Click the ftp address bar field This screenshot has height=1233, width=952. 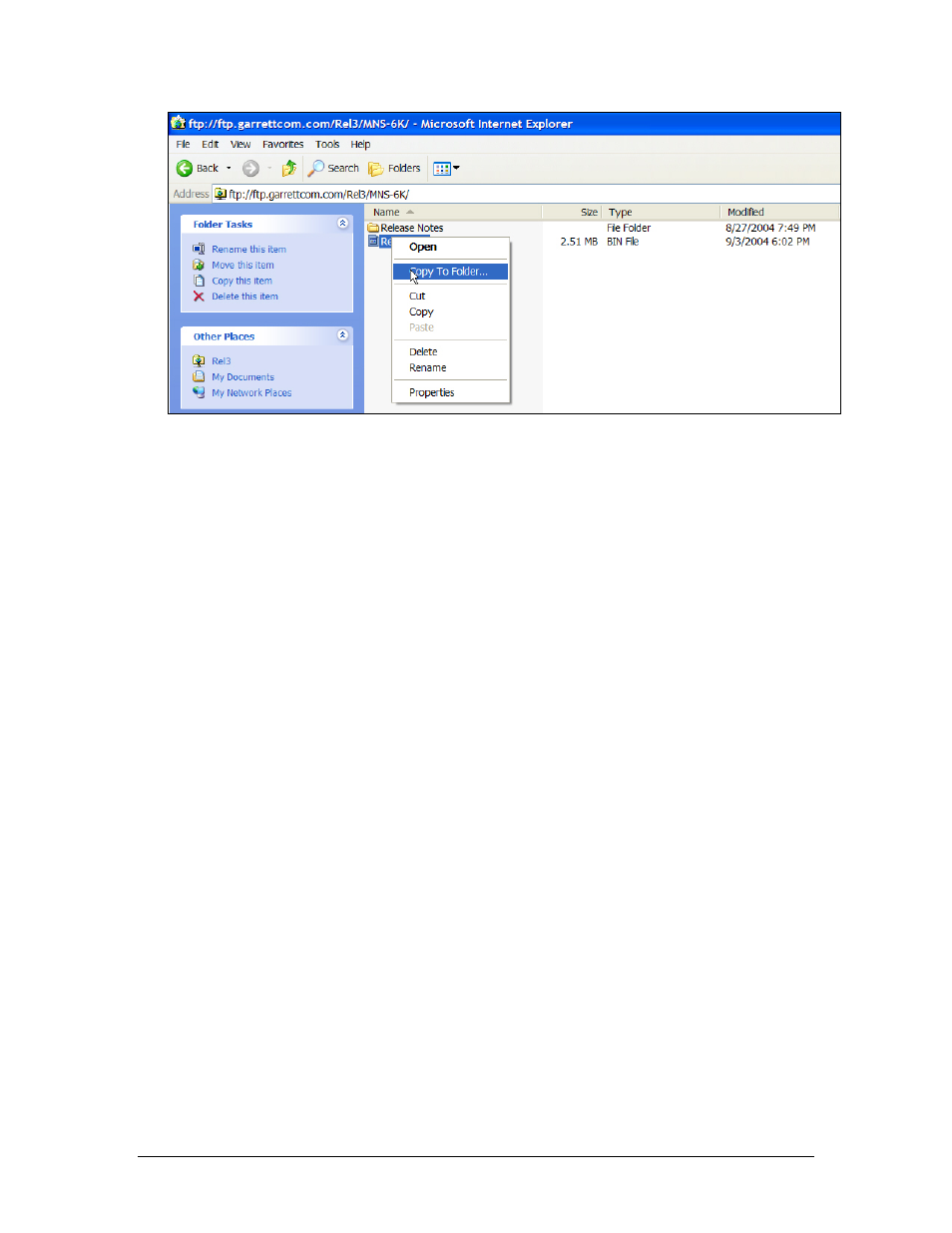pyautogui.click(x=526, y=194)
